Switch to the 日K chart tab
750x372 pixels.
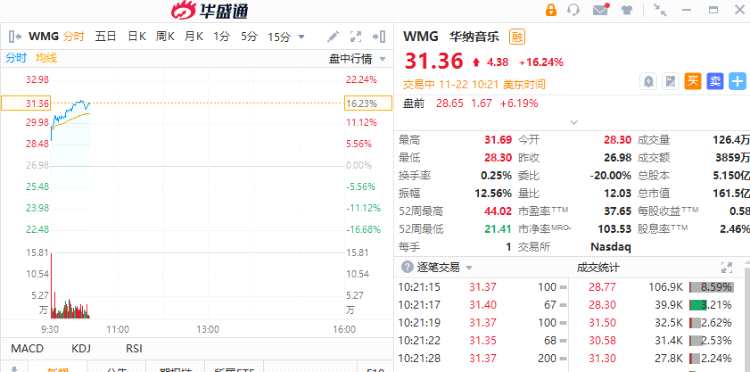pyautogui.click(x=136, y=36)
